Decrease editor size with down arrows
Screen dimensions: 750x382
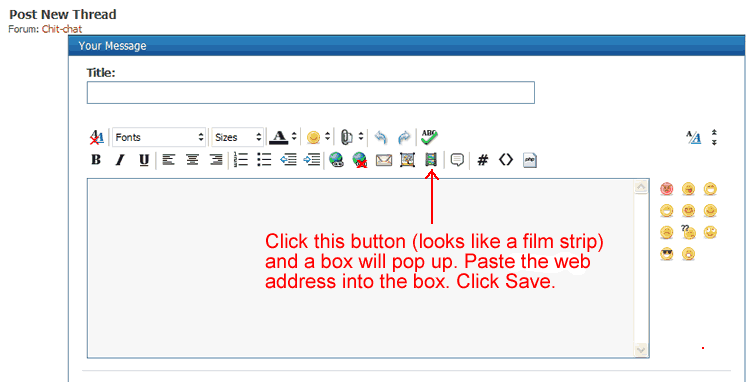pos(714,142)
